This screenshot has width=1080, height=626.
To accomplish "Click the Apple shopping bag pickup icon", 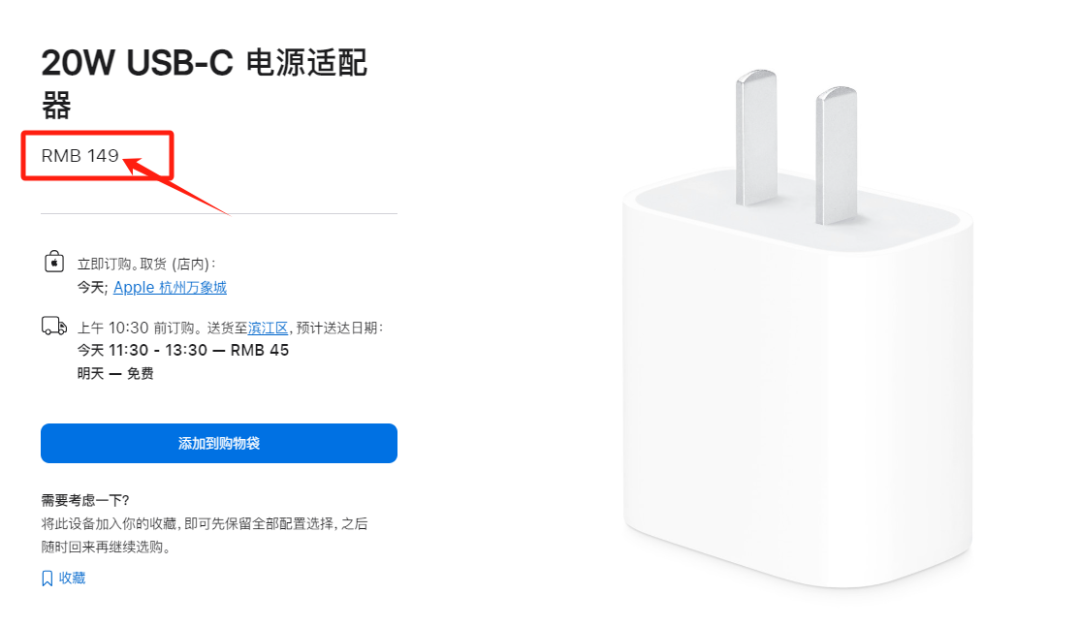I will tap(54, 262).
